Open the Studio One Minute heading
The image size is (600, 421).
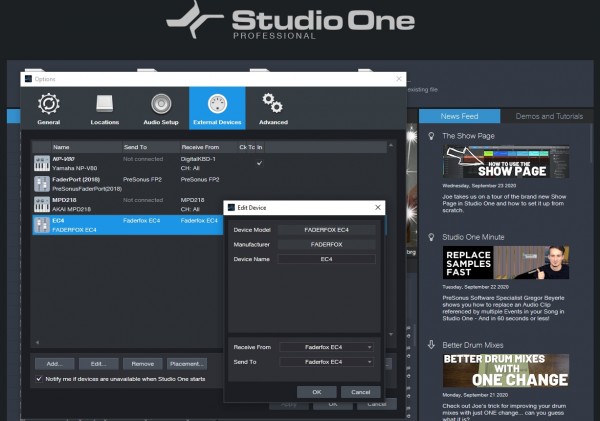pos(473,237)
